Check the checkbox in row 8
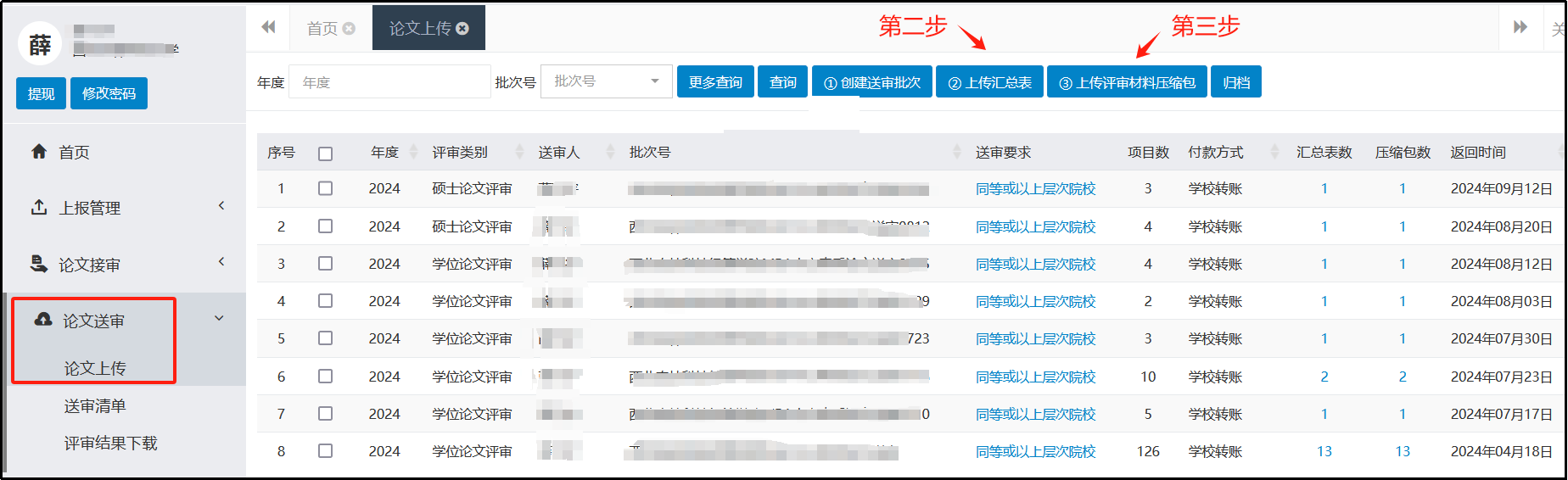This screenshot has width=1568, height=480. tap(325, 451)
